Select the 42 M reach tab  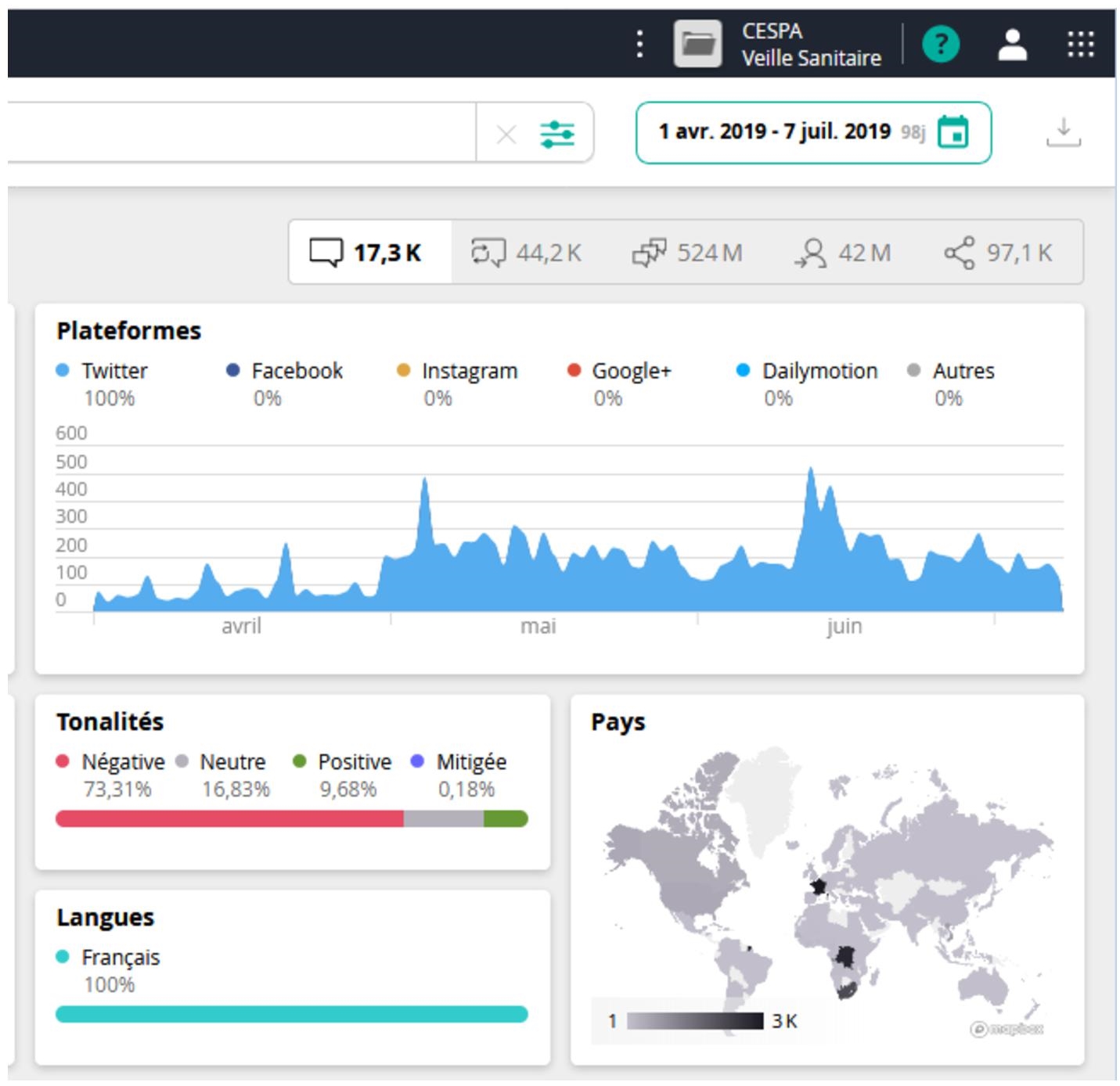[843, 252]
